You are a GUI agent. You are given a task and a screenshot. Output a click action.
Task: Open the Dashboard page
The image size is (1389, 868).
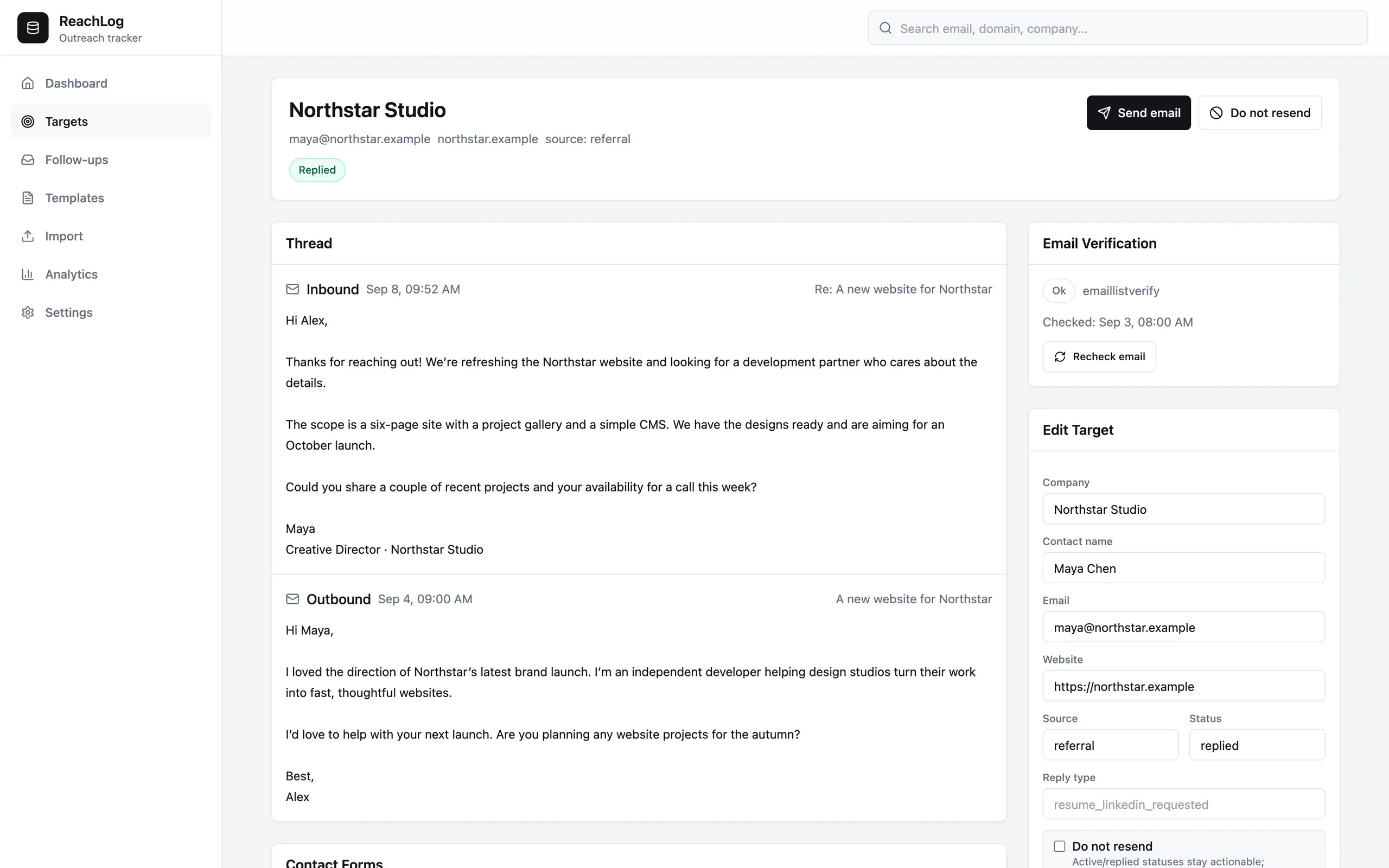[x=111, y=83]
